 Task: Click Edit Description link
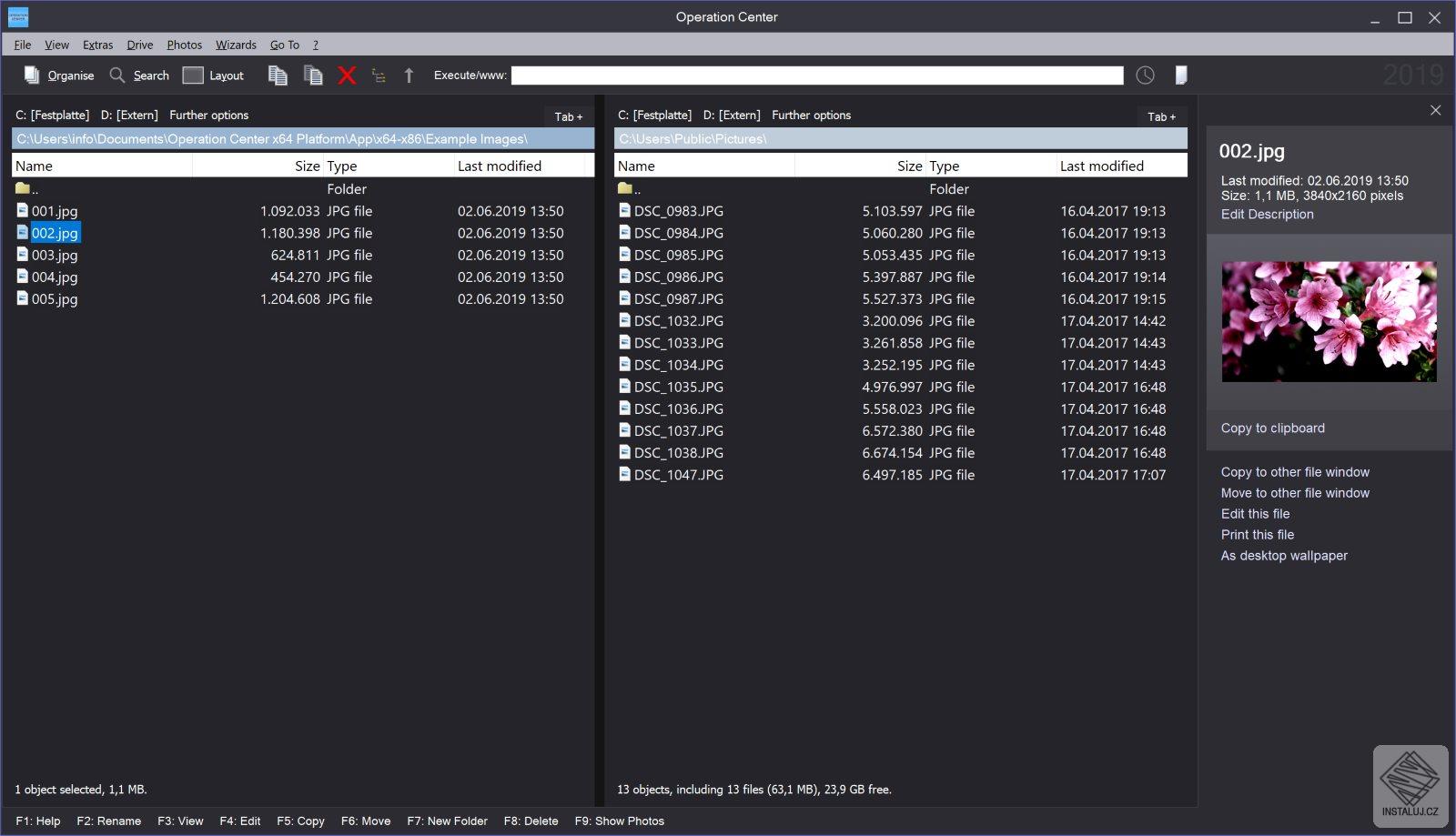pos(1267,215)
